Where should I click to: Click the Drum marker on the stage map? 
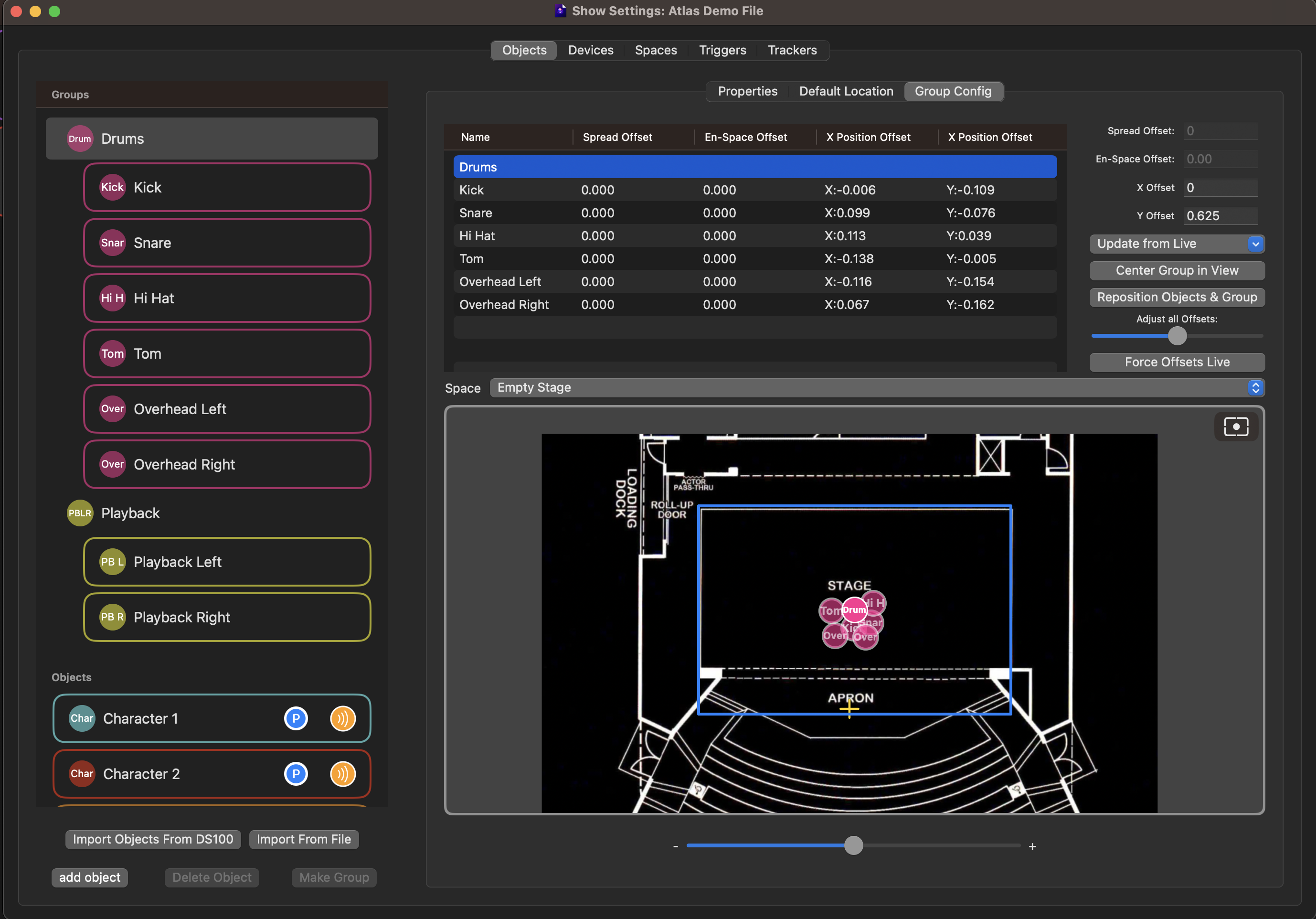click(854, 609)
